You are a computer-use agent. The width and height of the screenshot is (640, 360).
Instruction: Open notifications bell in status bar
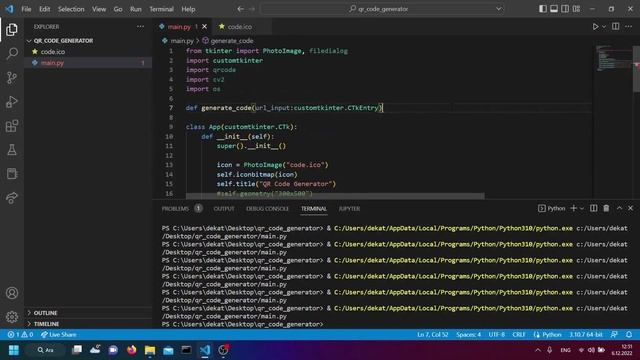pyautogui.click(x=629, y=334)
